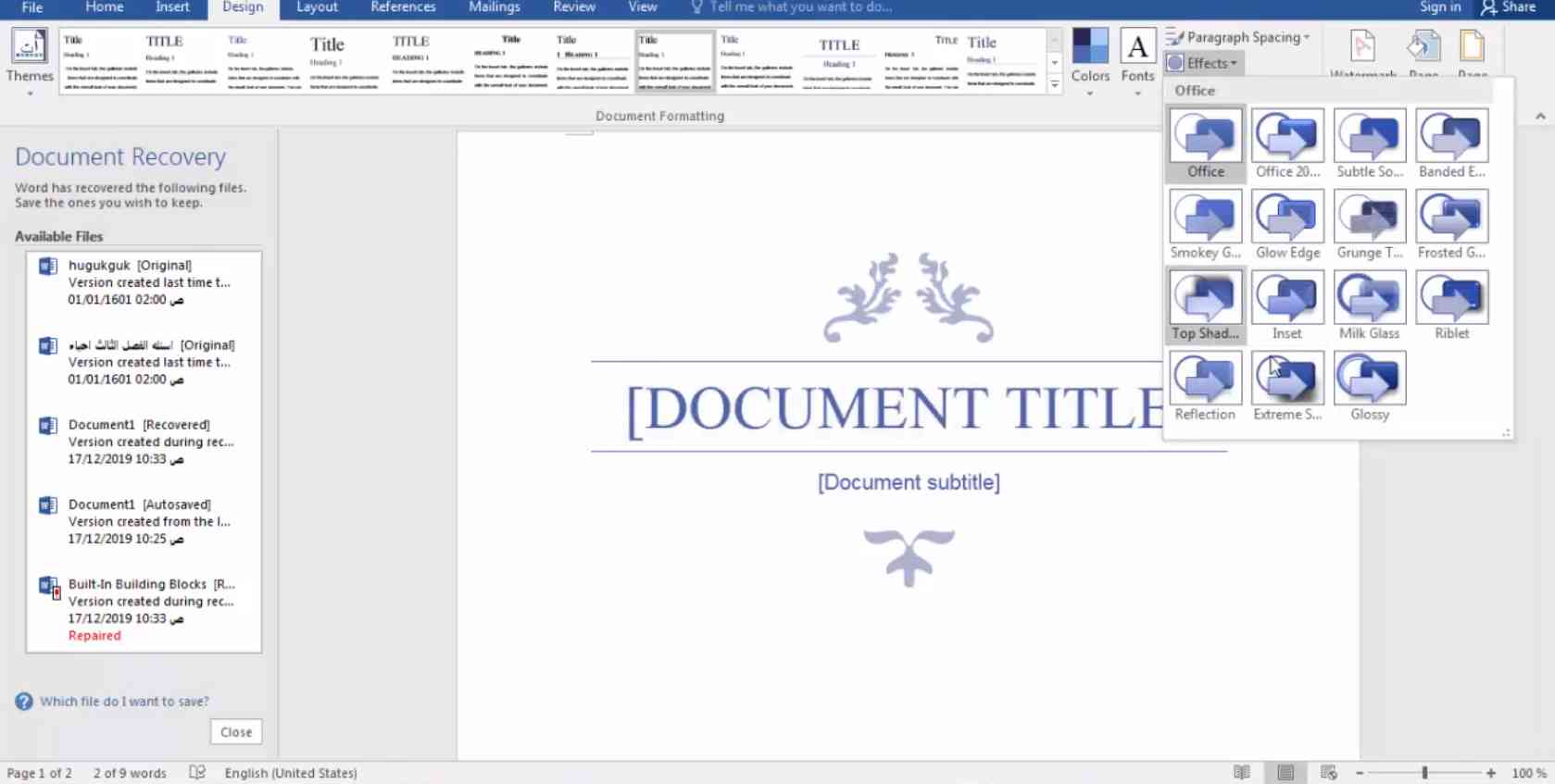Image resolution: width=1555 pixels, height=784 pixels.
Task: Switch to Print Layout view icon
Action: [1285, 773]
